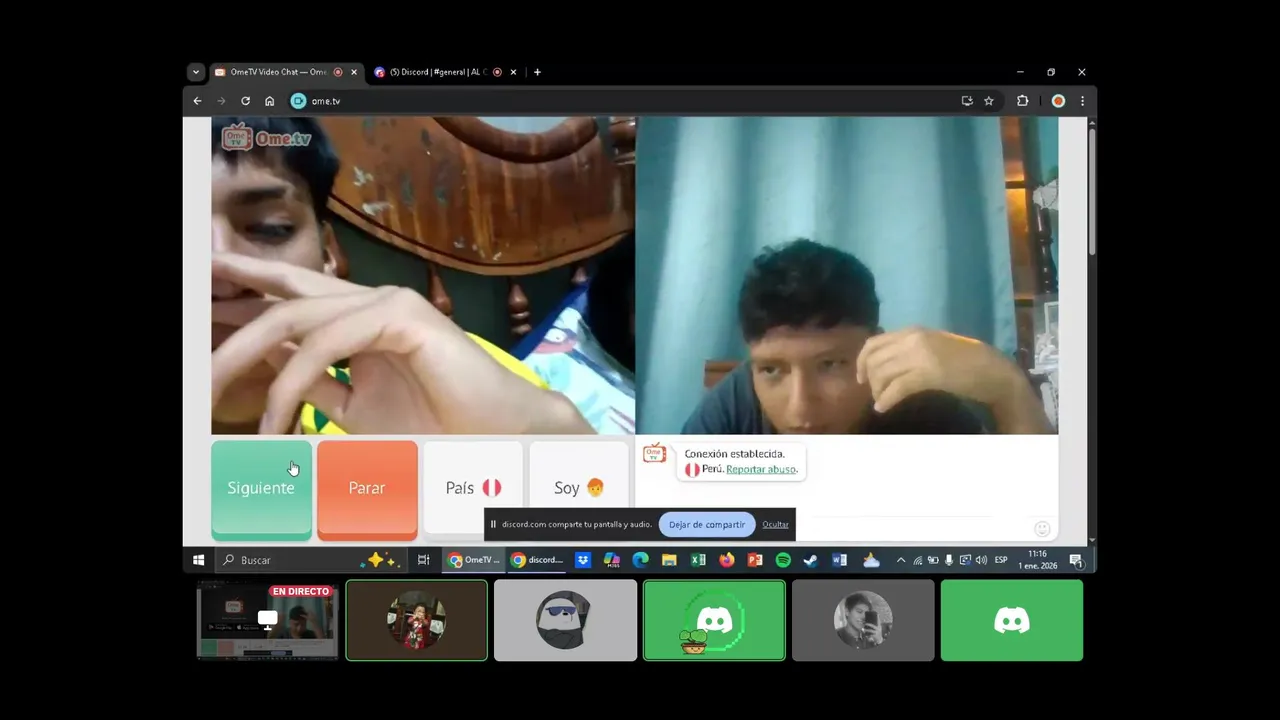Select the participant tile with red-clothed avatar

pyautogui.click(x=417, y=621)
